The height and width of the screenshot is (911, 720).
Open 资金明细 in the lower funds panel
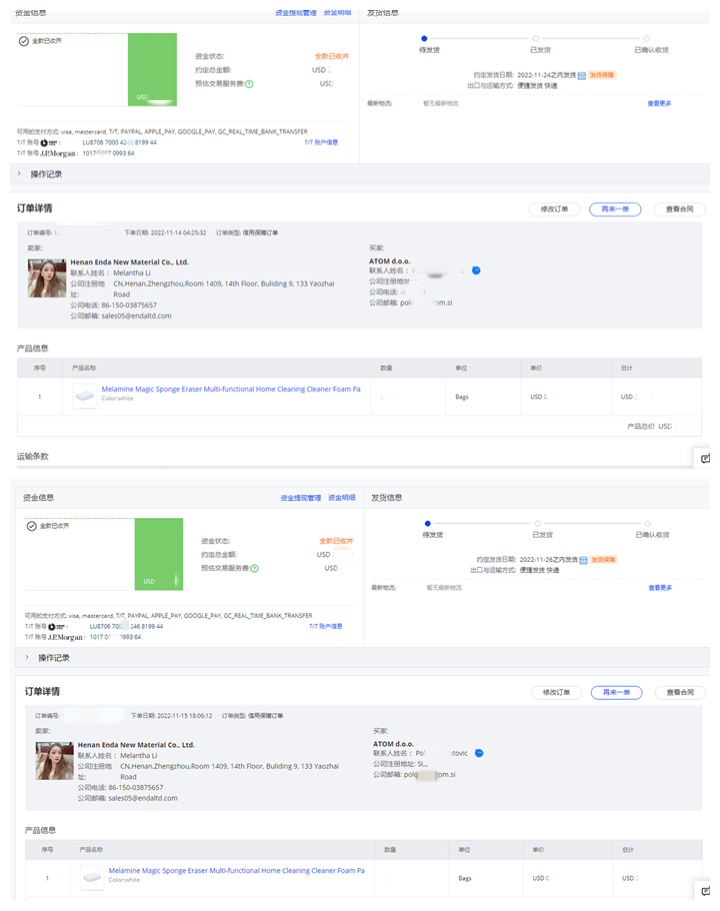click(x=342, y=497)
